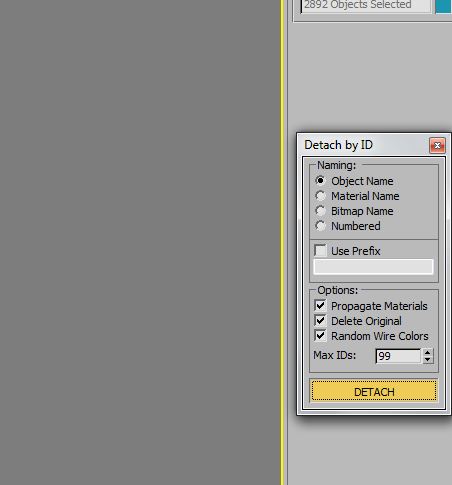Click the 2892 Objects Selected name field
This screenshot has height=485, width=452.
click(x=366, y=6)
